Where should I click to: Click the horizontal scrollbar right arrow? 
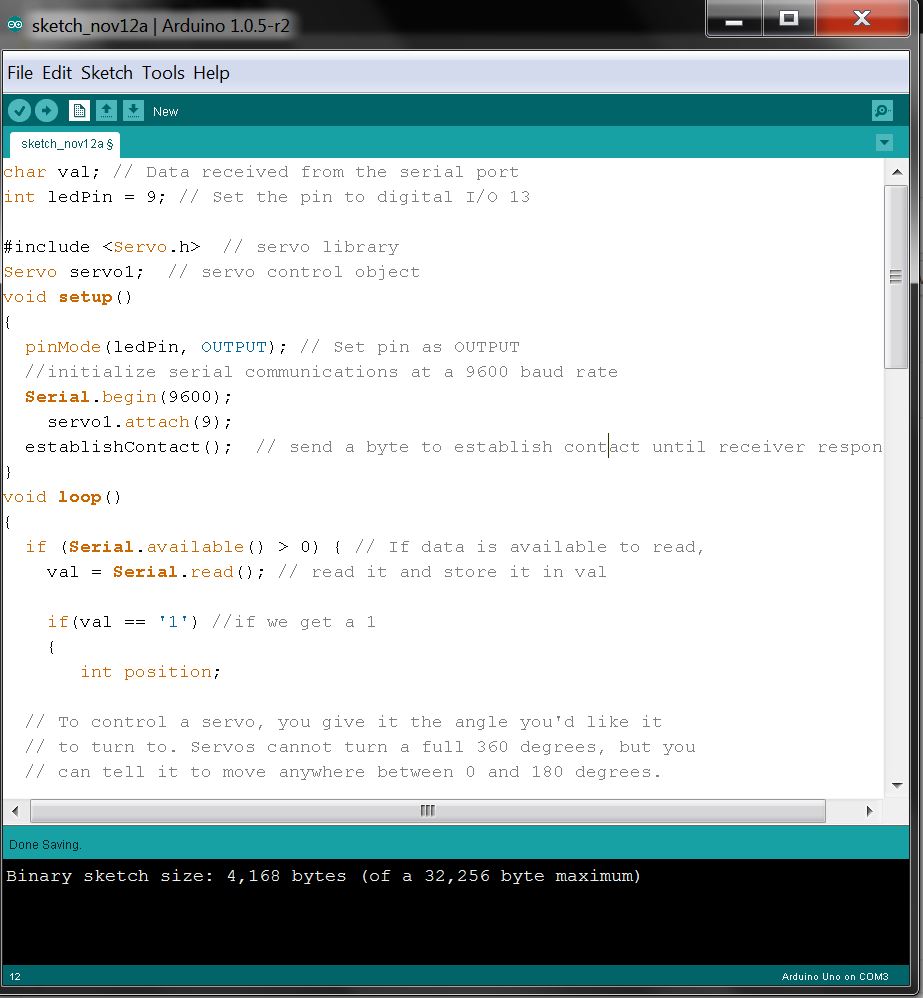(870, 811)
